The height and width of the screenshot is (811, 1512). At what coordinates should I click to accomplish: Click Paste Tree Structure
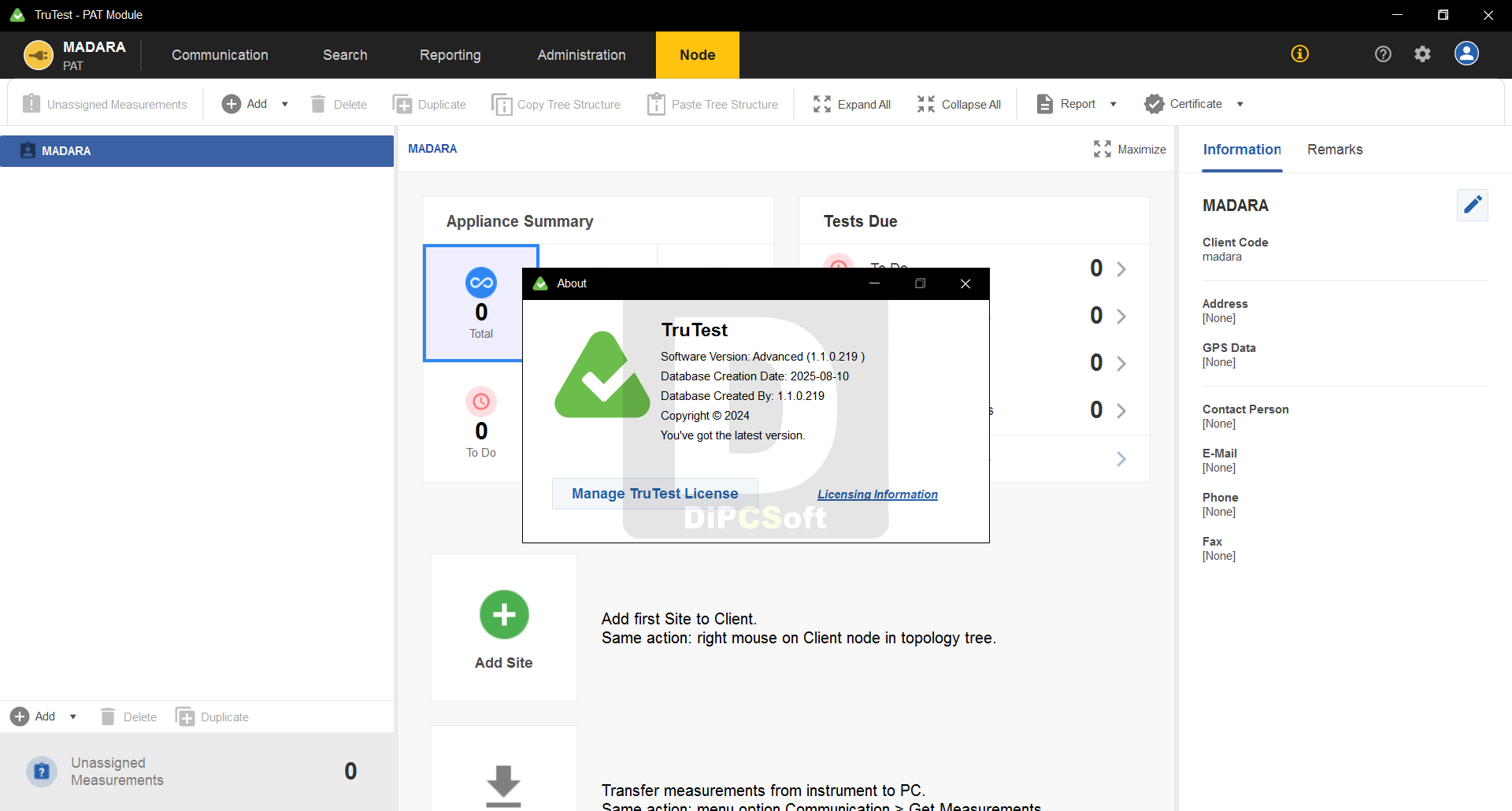click(712, 104)
